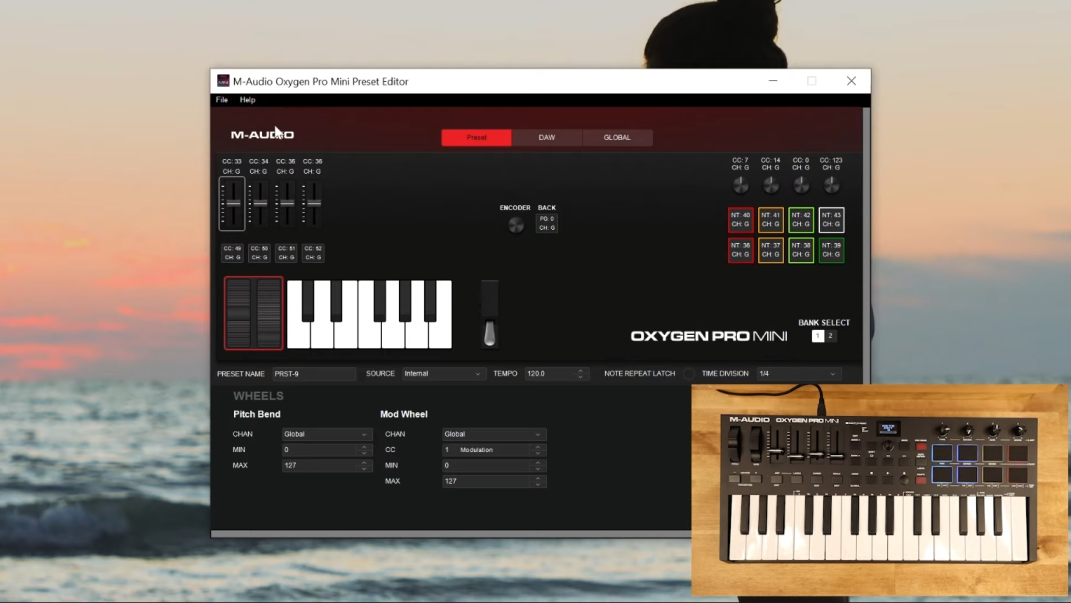Select the dark green pad NT 39

click(x=831, y=250)
